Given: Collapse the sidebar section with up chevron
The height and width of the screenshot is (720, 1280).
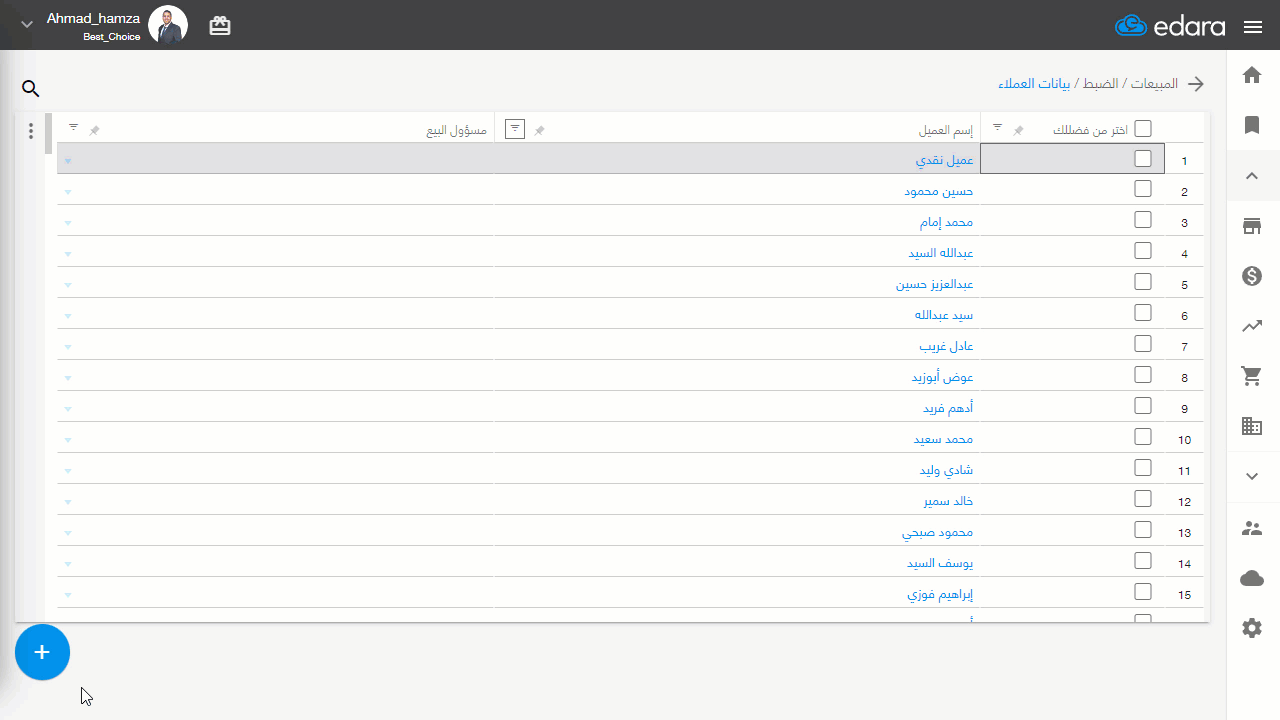Looking at the screenshot, I should tap(1252, 176).
